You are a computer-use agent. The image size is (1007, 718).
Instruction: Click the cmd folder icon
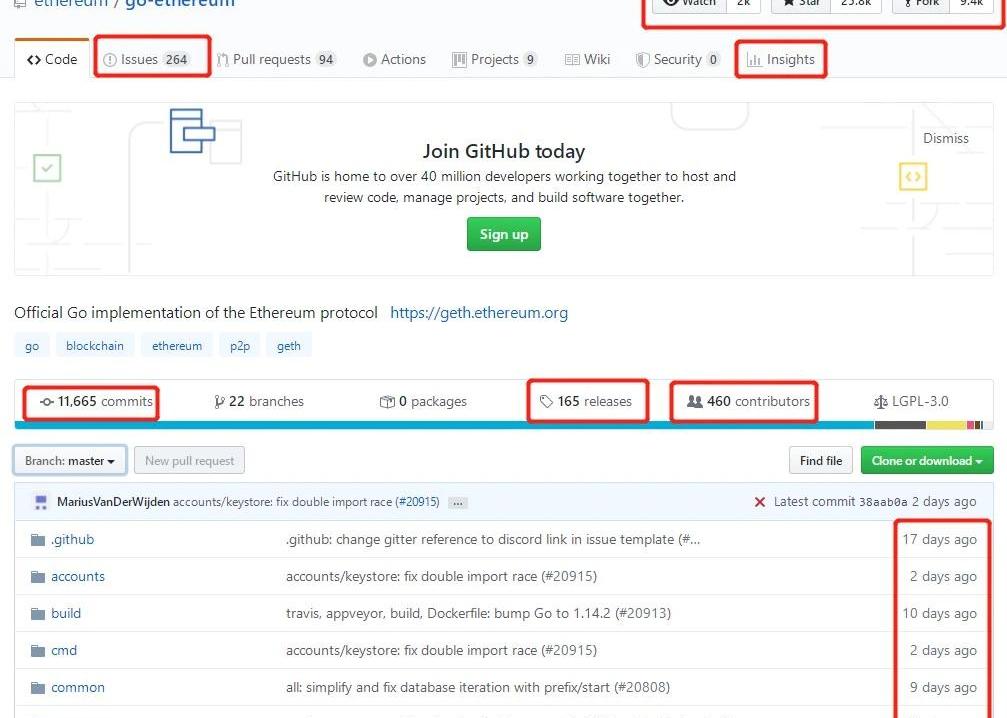38,651
